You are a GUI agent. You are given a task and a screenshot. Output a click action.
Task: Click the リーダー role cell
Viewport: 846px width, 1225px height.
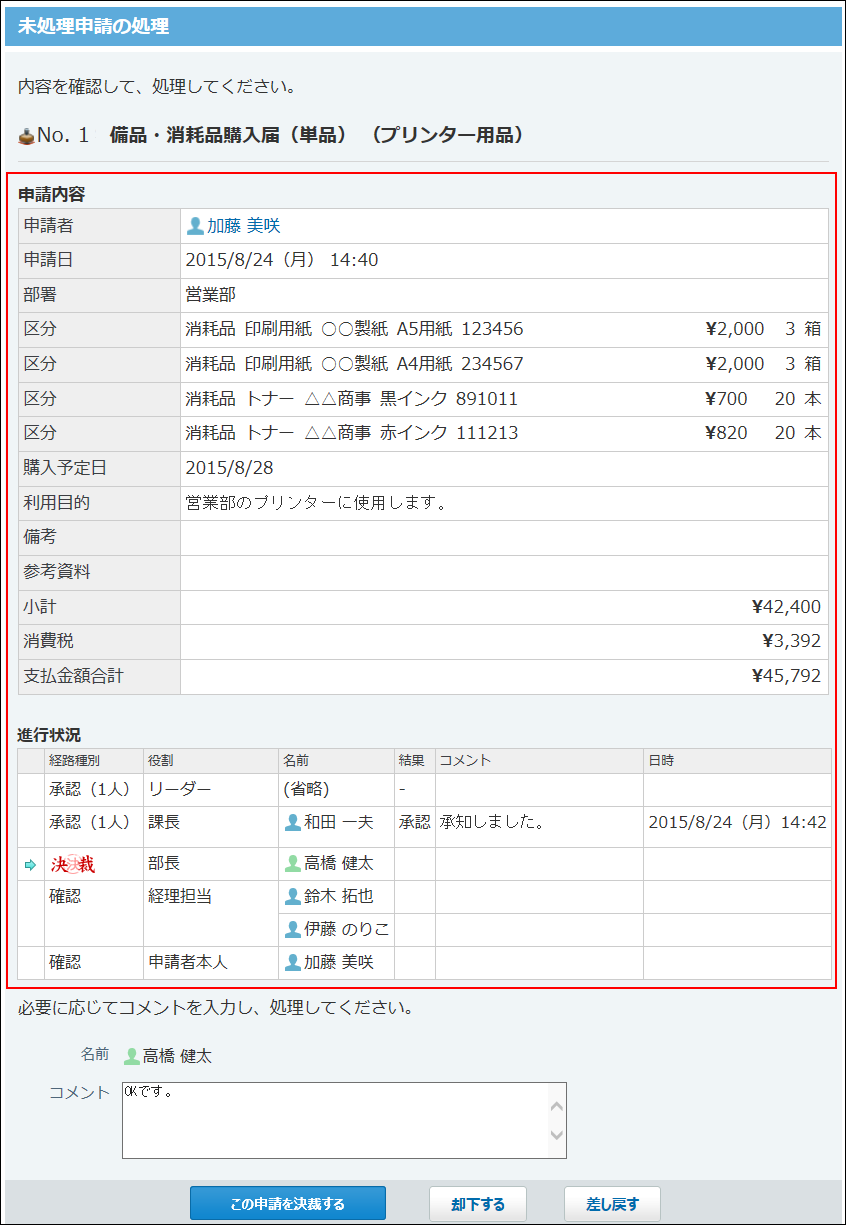coord(211,789)
